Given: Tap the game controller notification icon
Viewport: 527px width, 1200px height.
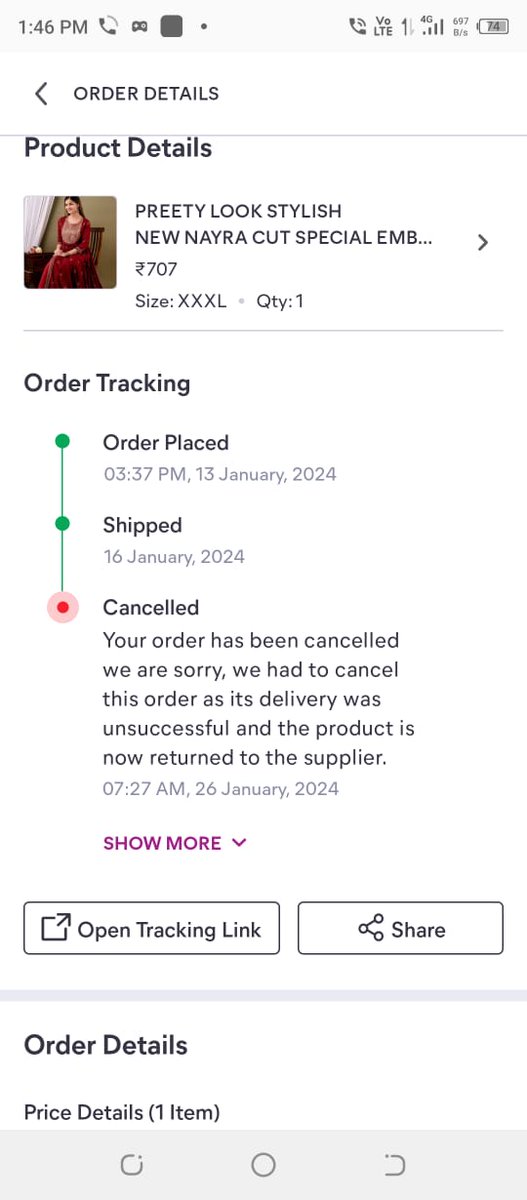Looking at the screenshot, I should tap(140, 27).
